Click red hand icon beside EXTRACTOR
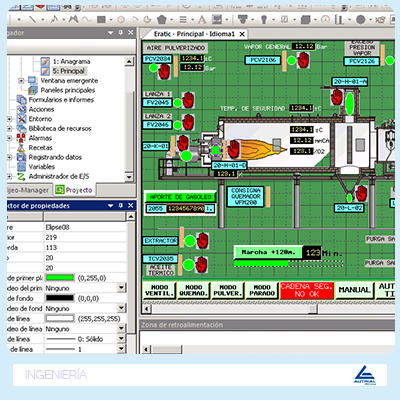Viewport: 400px width, 400px height. point(202,241)
